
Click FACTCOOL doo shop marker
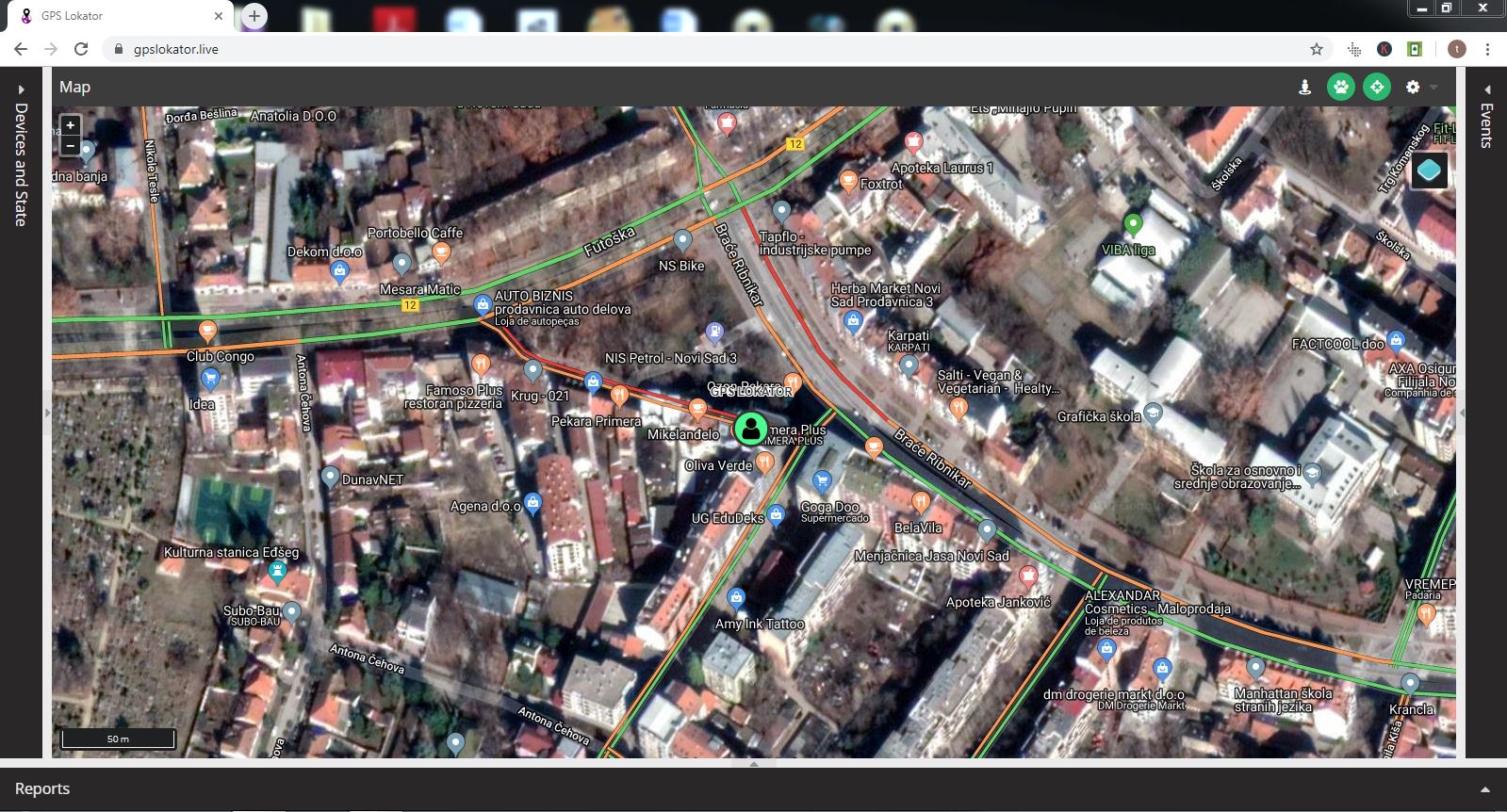coord(1396,341)
